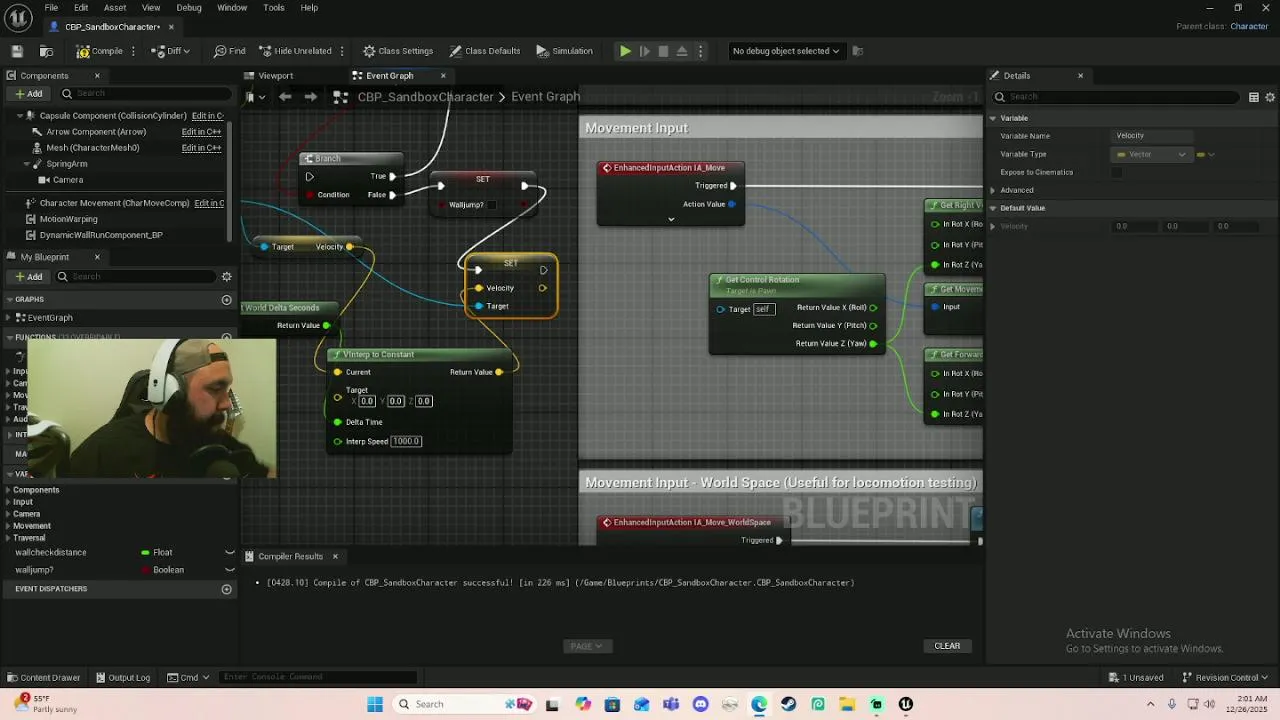Select the wallcheckdistance variable
Screen dimensions: 1280x720
coord(51,552)
